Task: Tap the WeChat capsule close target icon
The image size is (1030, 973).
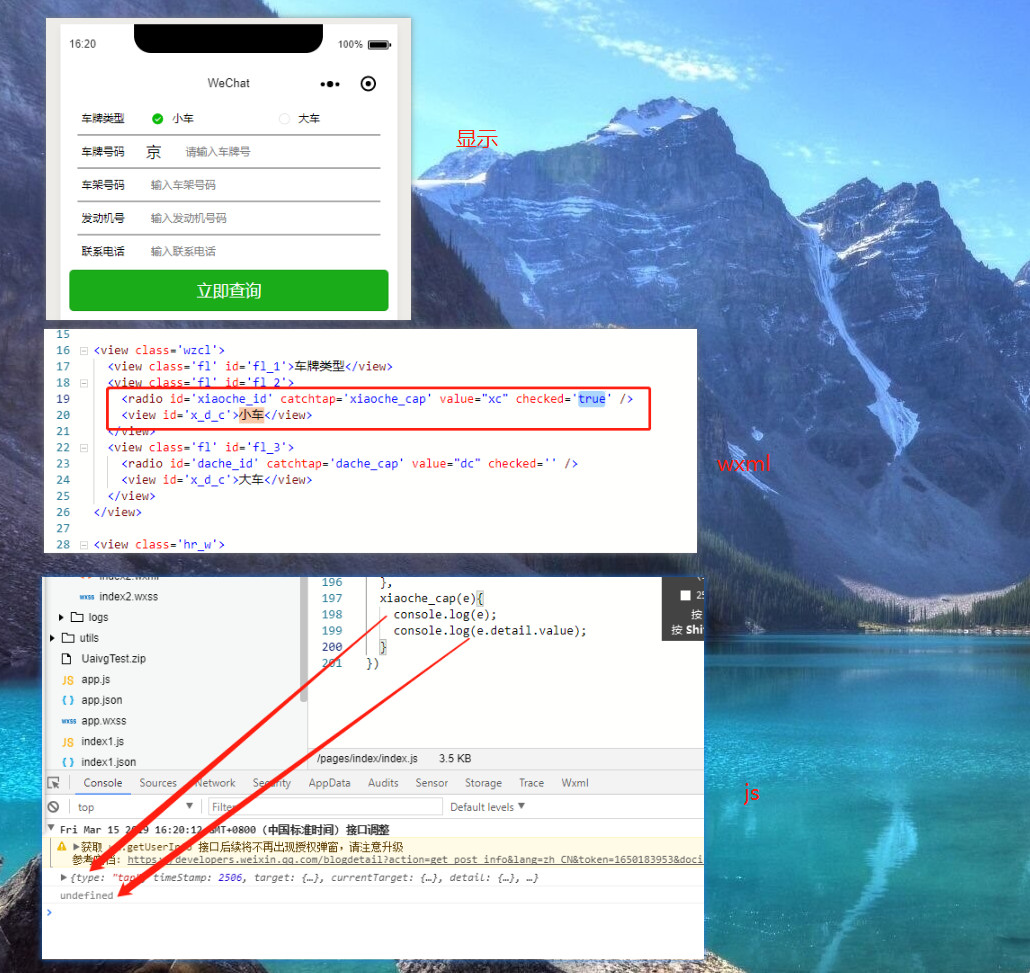Action: pyautogui.click(x=369, y=83)
